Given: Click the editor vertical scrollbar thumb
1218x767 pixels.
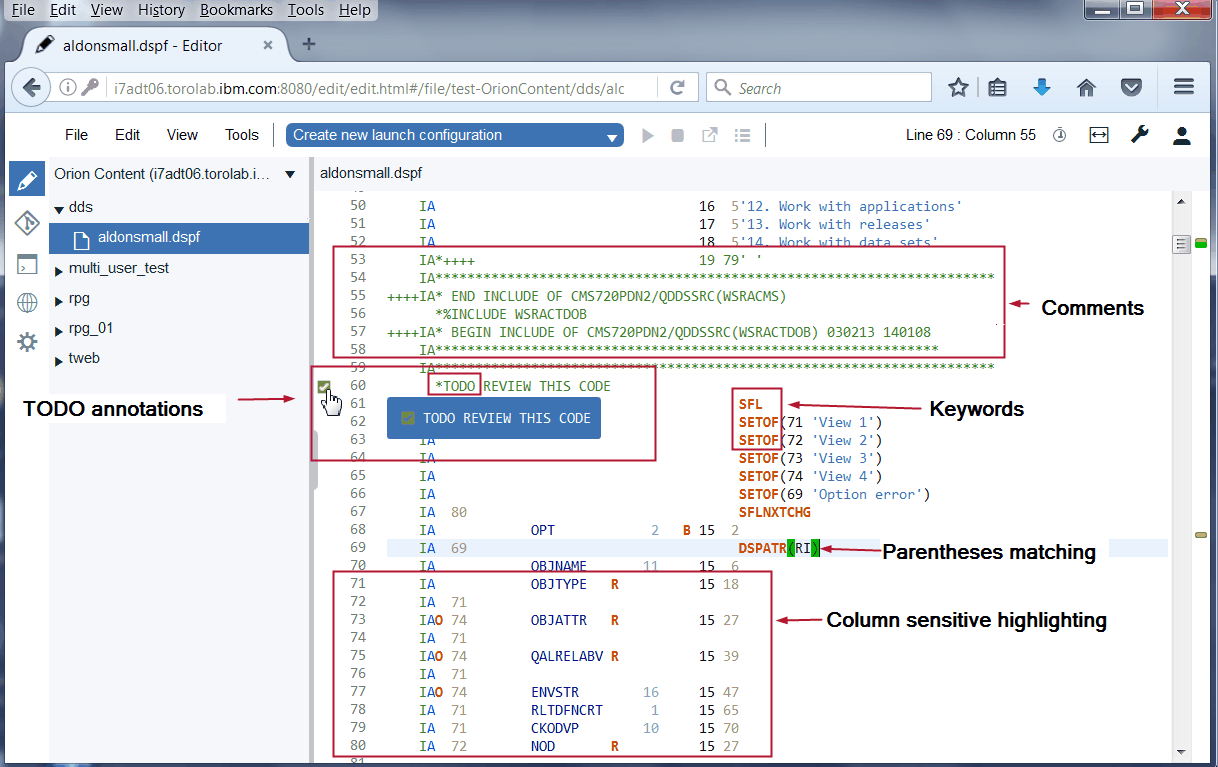Looking at the screenshot, I should click(x=1181, y=244).
